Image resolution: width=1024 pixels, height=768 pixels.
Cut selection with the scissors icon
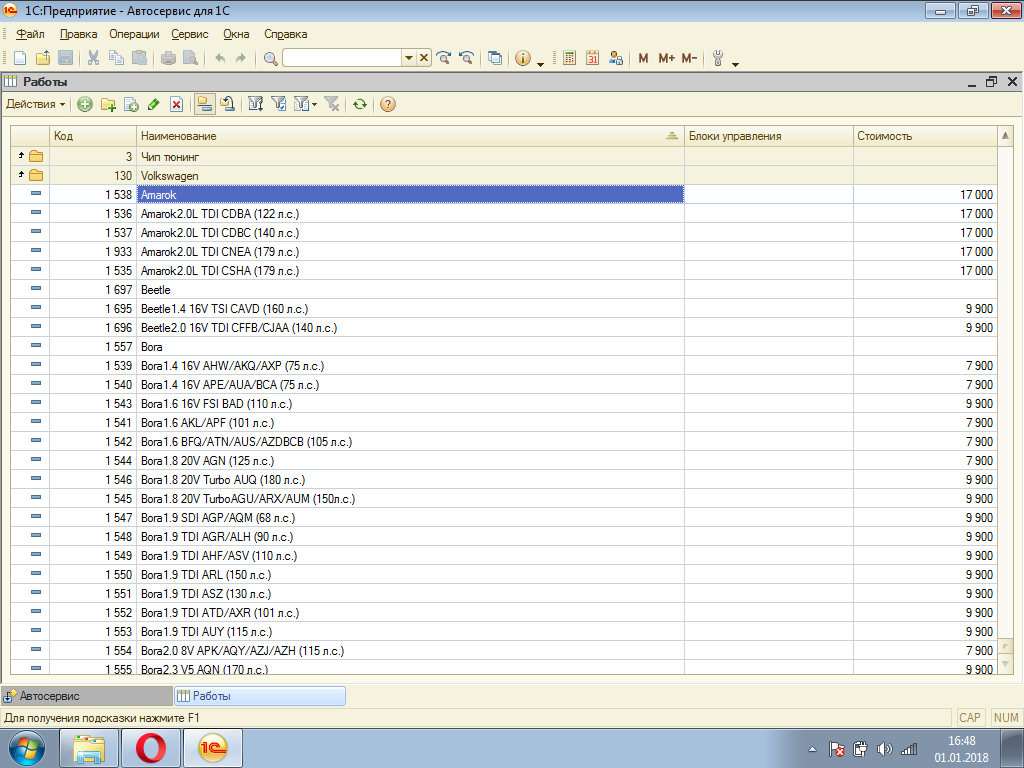pos(93,58)
